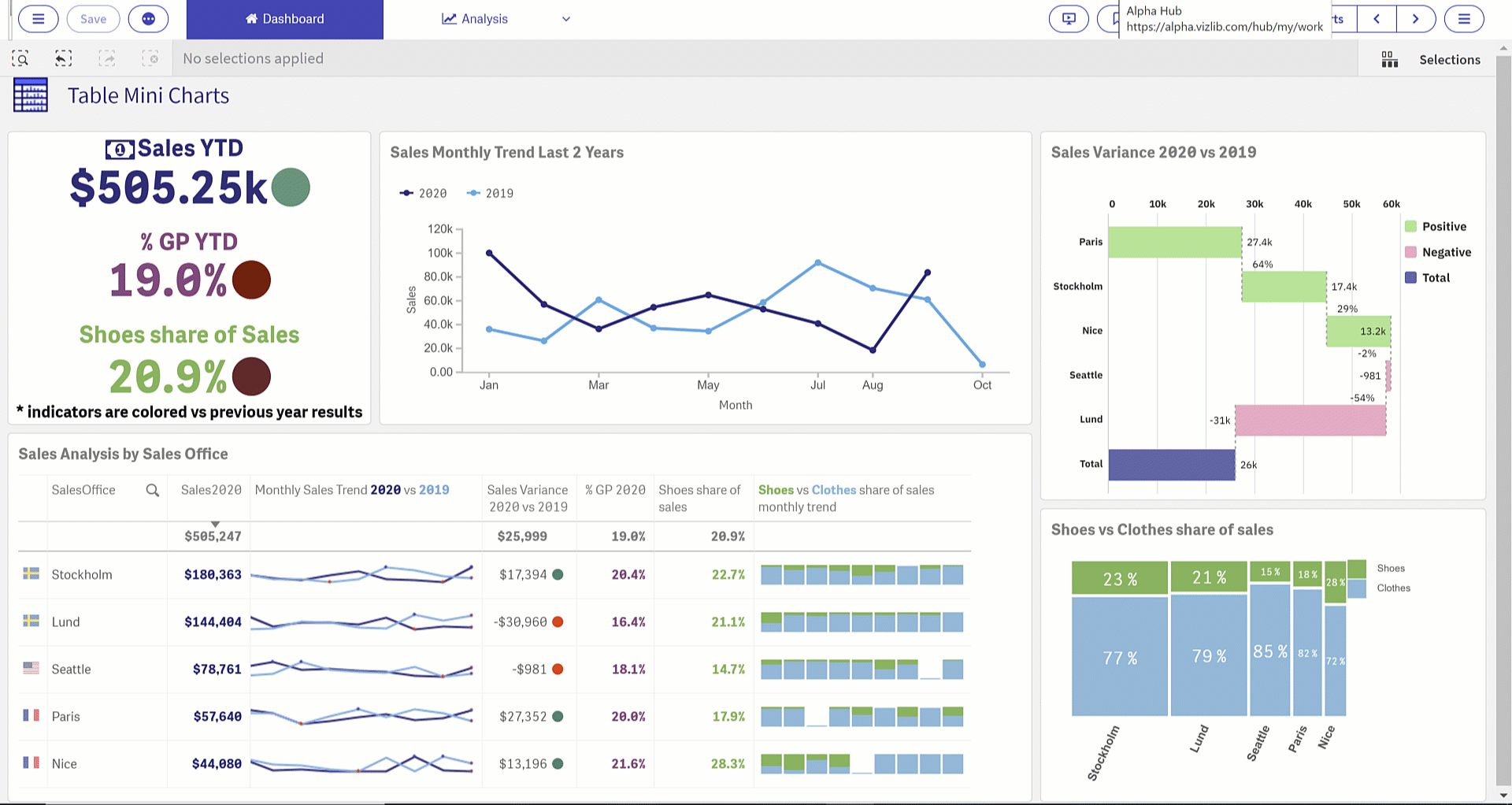Click the scrollbar up arrow at right edge
The width and height of the screenshot is (1512, 805).
coord(1503,48)
